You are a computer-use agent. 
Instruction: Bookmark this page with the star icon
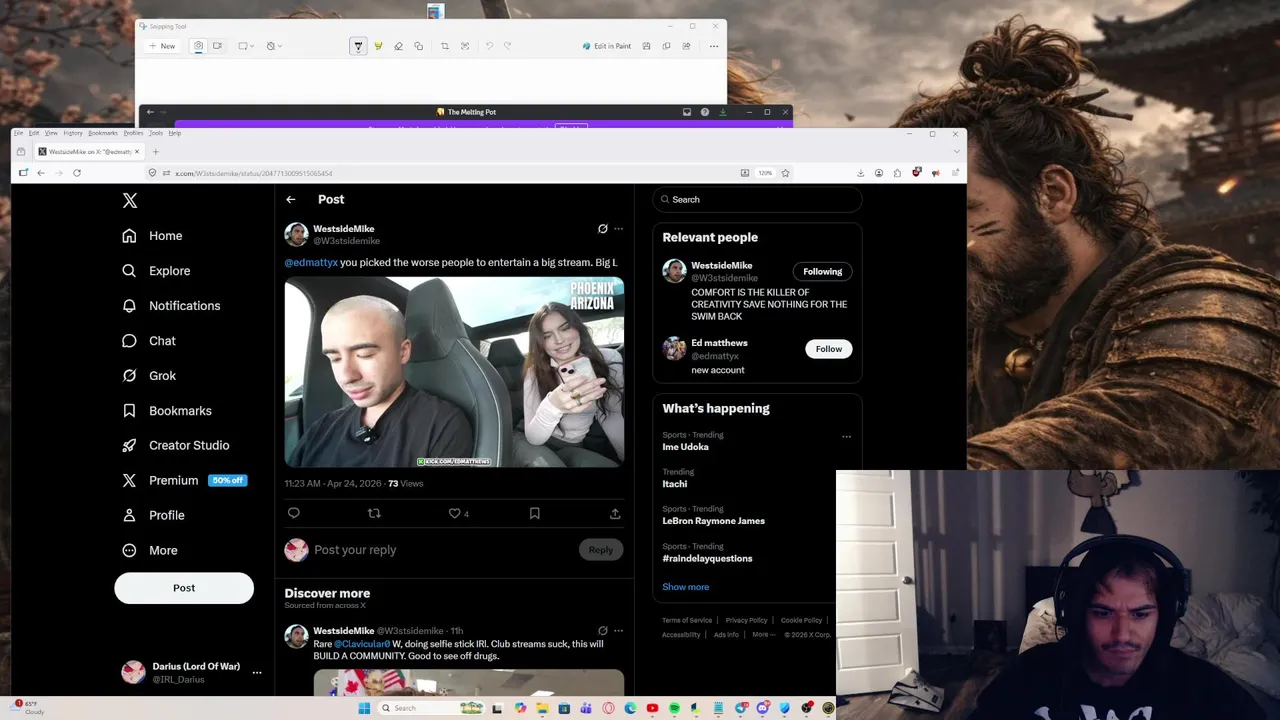[785, 173]
